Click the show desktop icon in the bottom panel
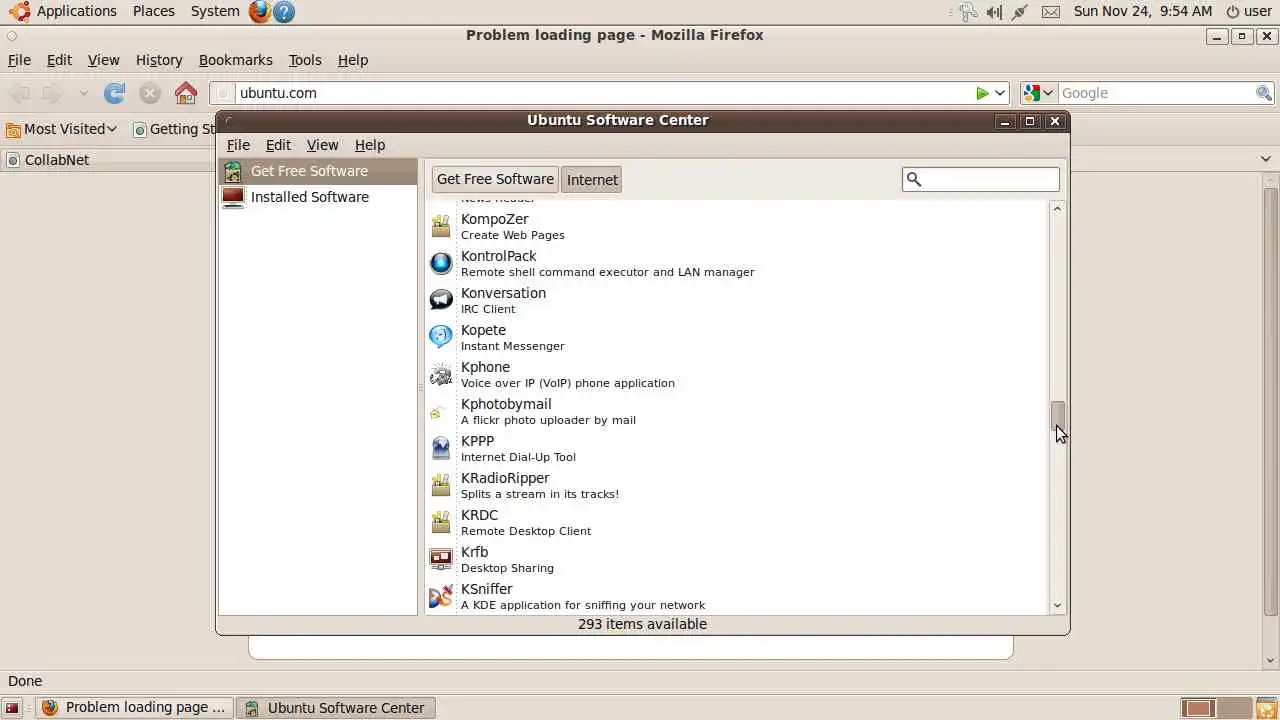Image resolution: width=1280 pixels, height=720 pixels. (x=12, y=708)
